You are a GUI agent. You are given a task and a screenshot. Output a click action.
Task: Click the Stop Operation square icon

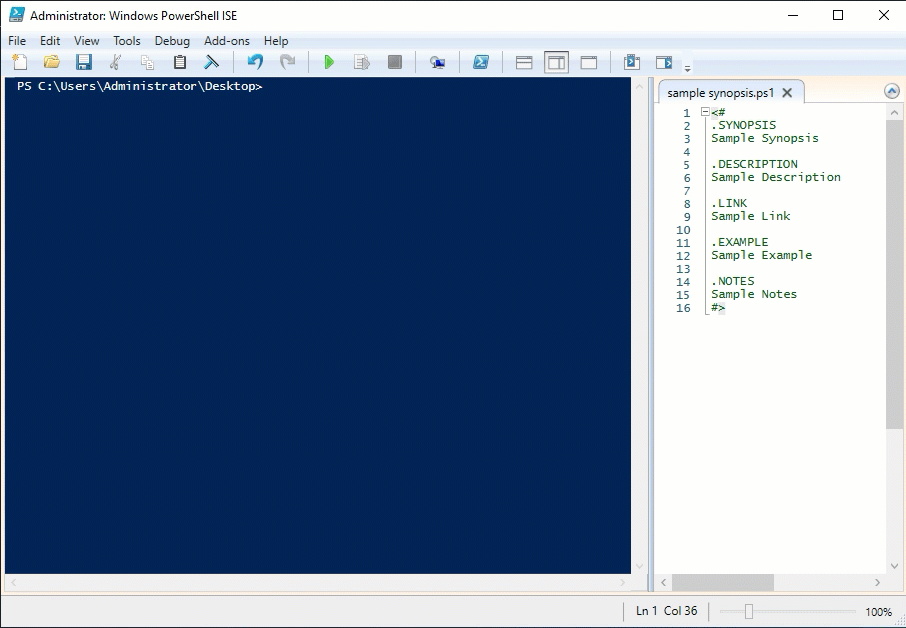tap(395, 62)
